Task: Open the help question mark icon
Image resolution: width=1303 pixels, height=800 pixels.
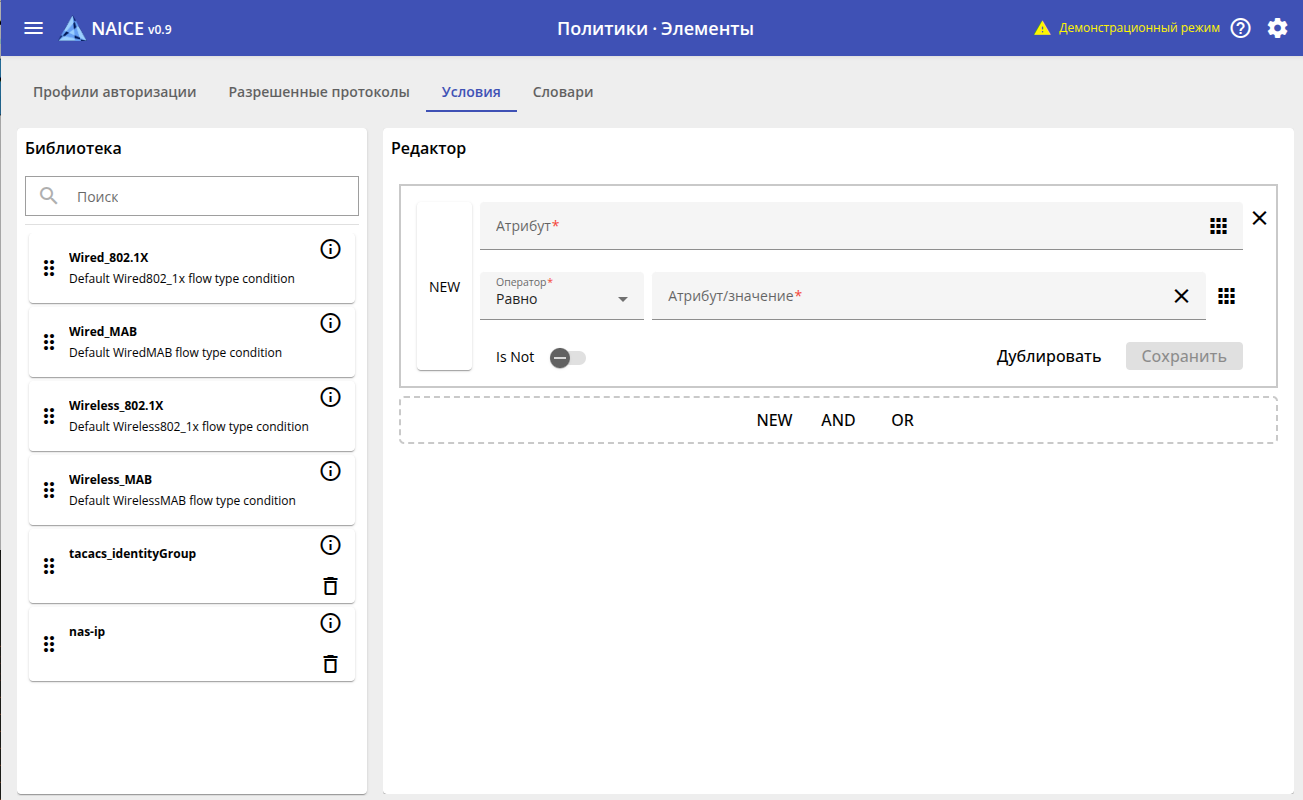Action: [1241, 28]
